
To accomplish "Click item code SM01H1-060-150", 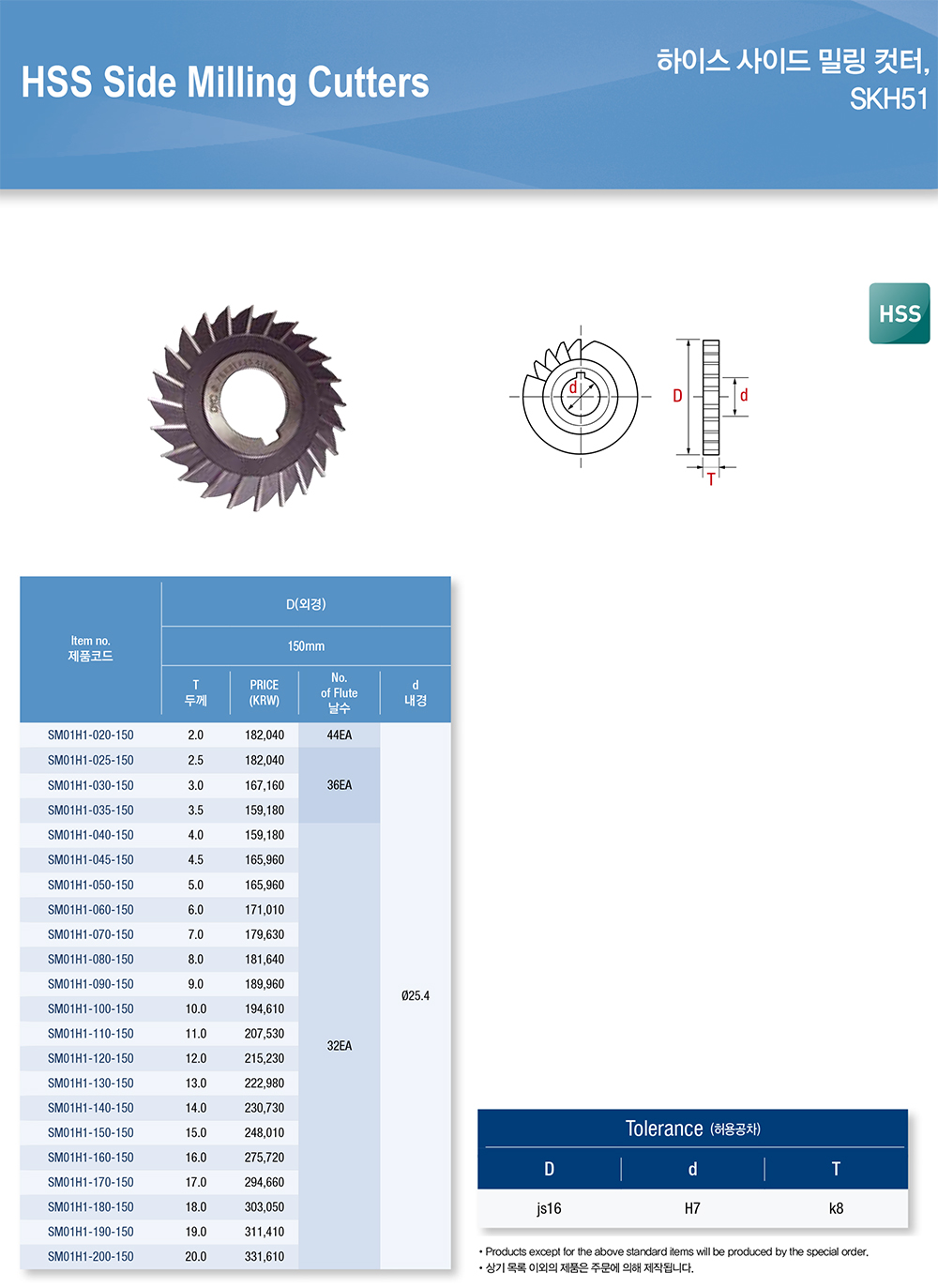I will [x=90, y=910].
